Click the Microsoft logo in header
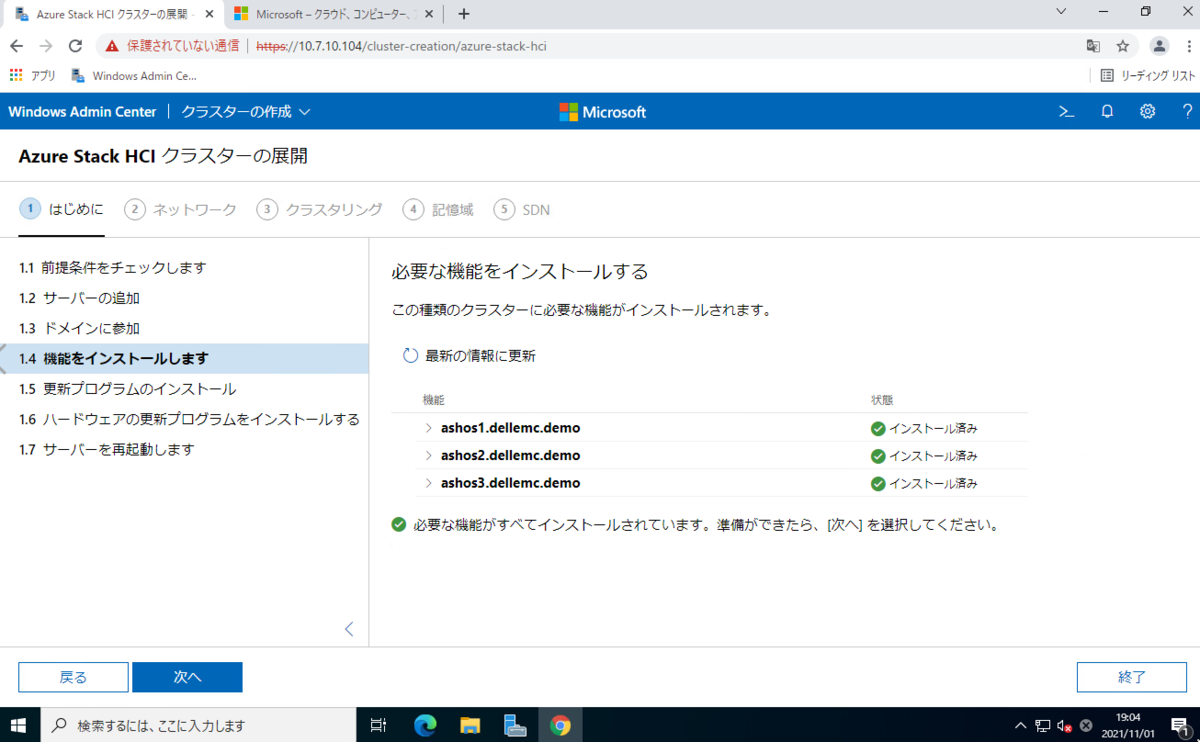Image resolution: width=1200 pixels, height=742 pixels. coord(602,112)
